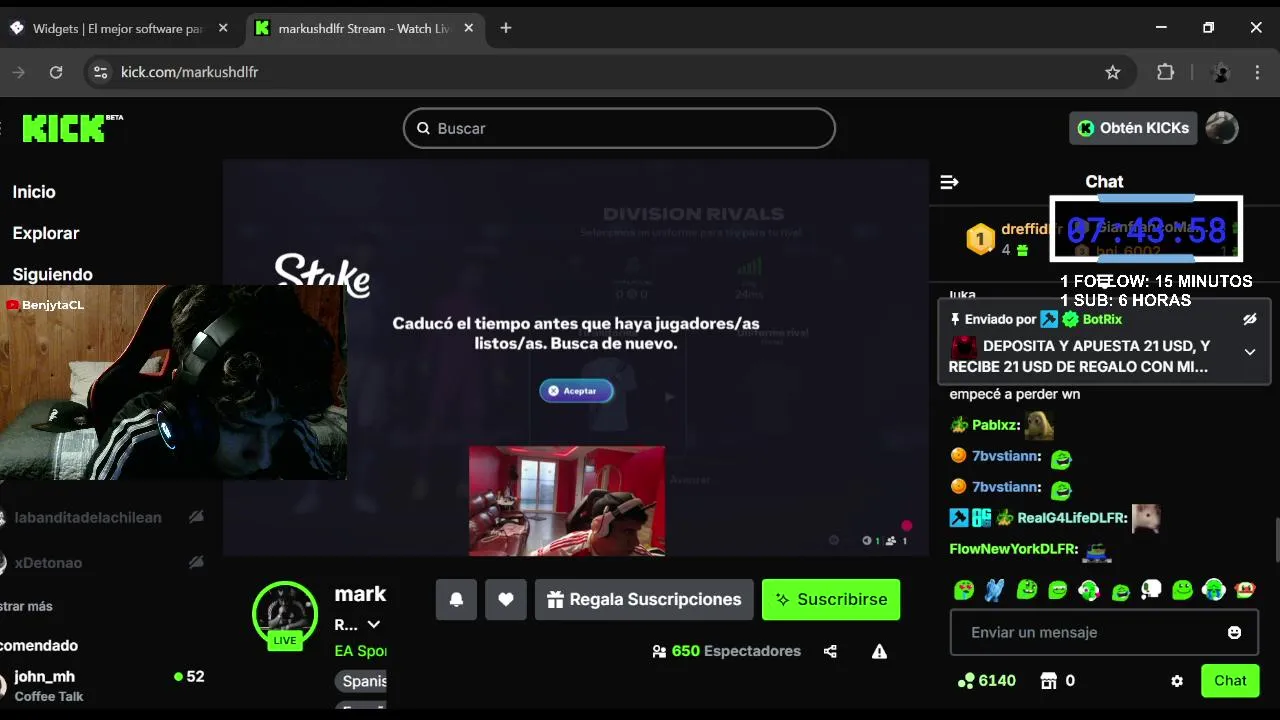Open the user profile avatar top right
Viewport: 1280px width, 720px height.
(x=1222, y=128)
